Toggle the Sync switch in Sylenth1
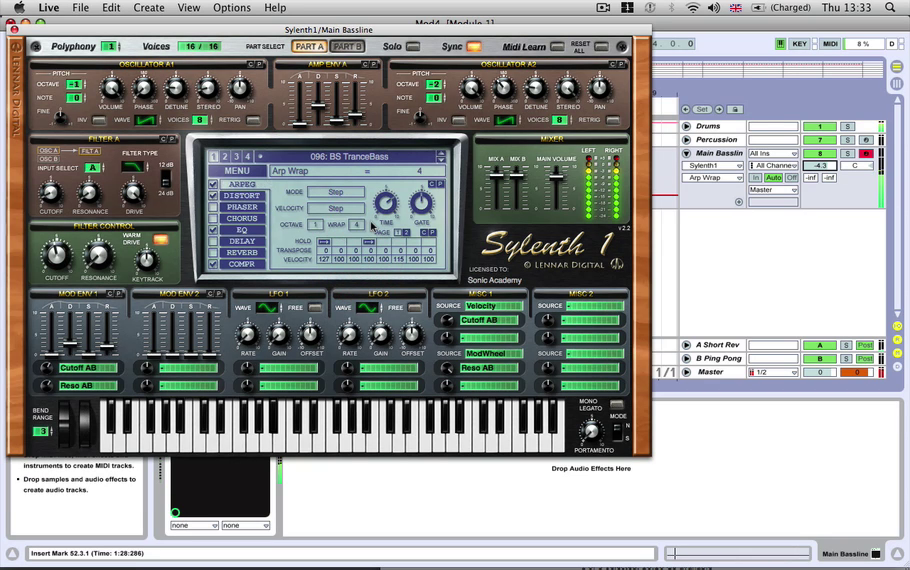This screenshot has height=570, width=910. point(474,46)
